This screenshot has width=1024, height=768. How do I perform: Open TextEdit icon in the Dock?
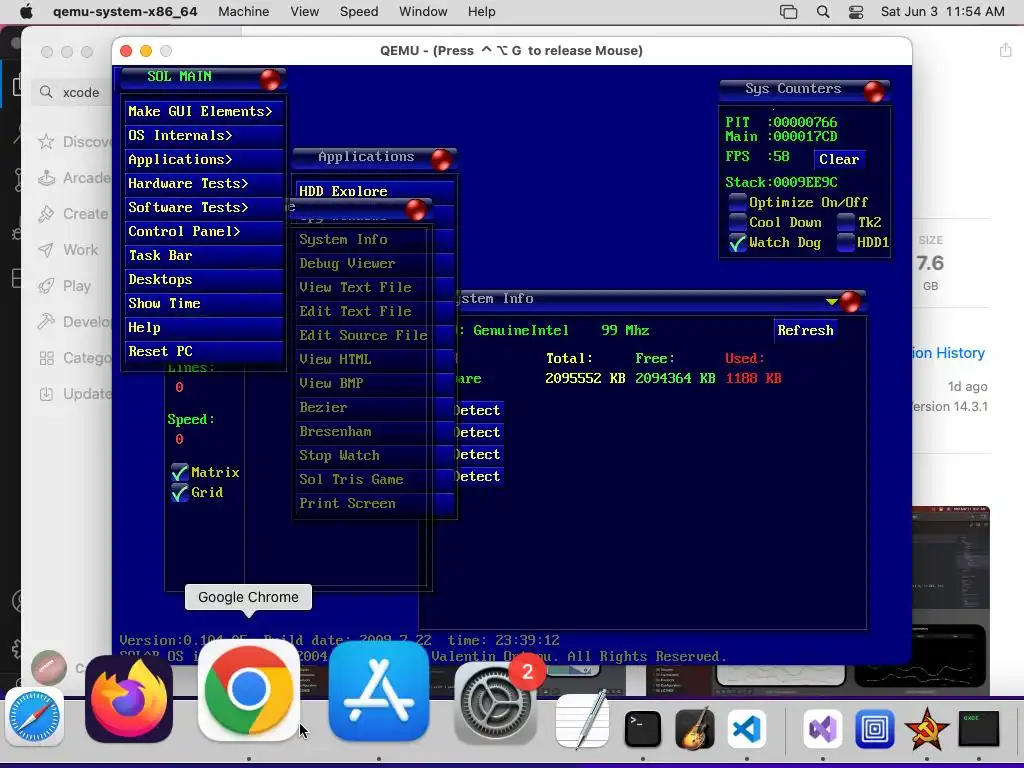click(x=582, y=720)
